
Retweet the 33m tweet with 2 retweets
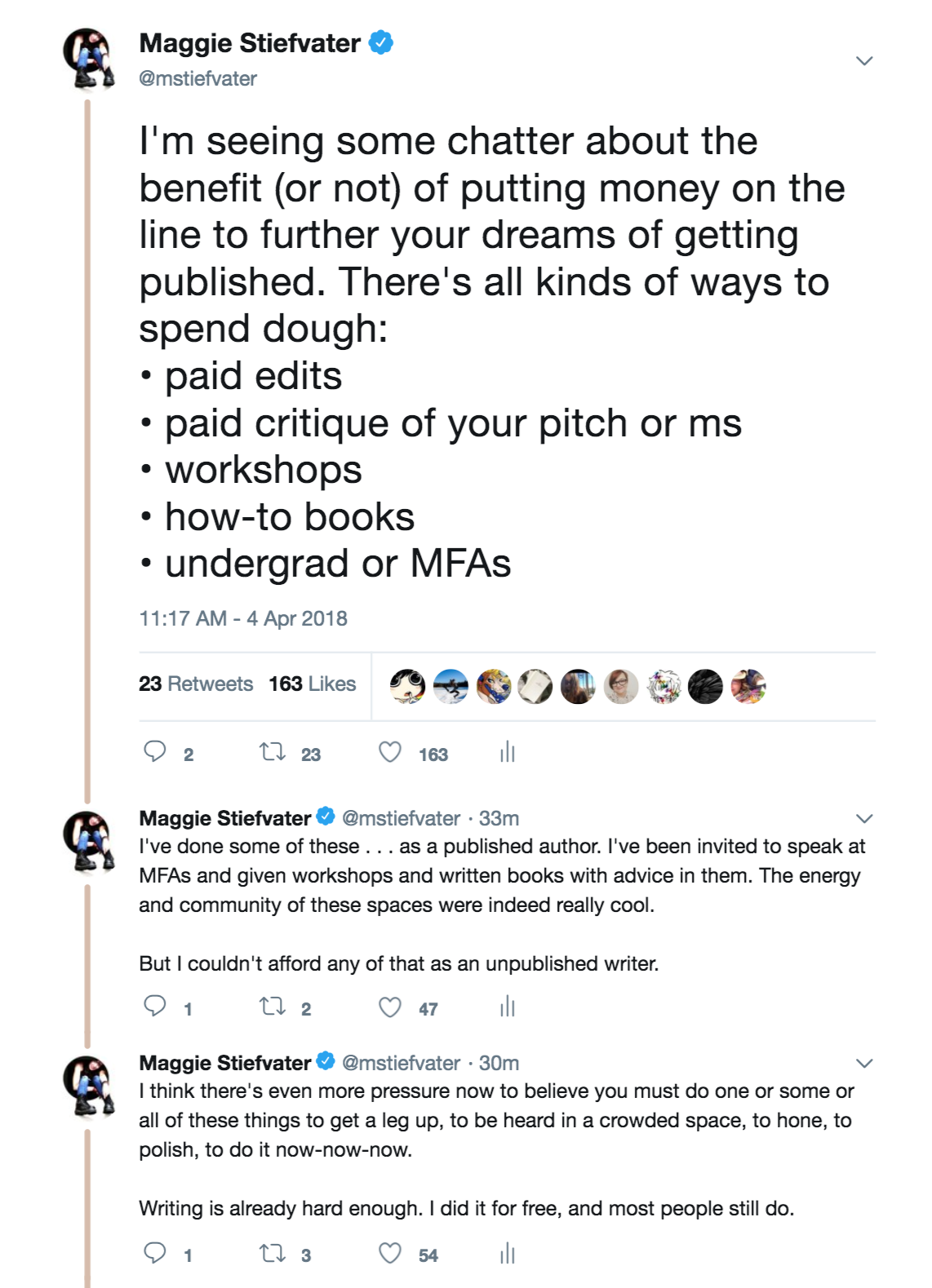(x=273, y=1007)
